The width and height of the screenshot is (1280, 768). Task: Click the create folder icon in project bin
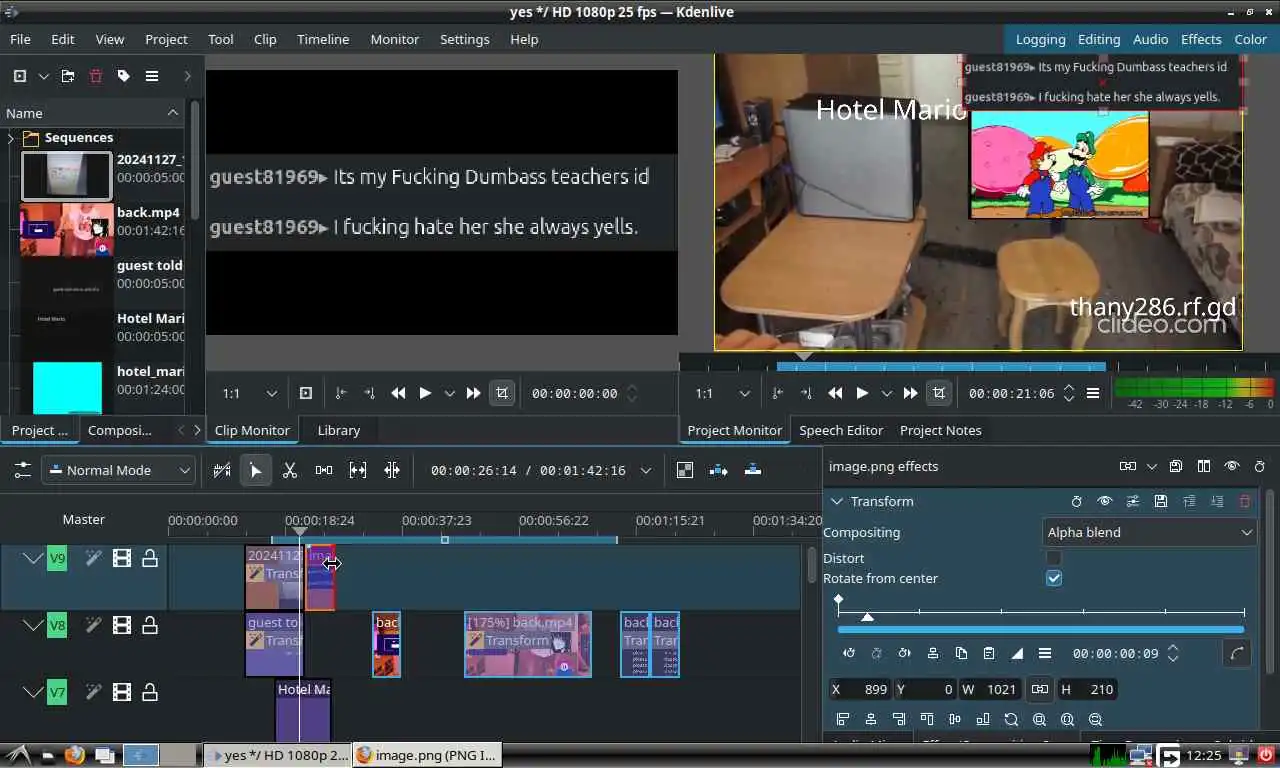coord(68,76)
